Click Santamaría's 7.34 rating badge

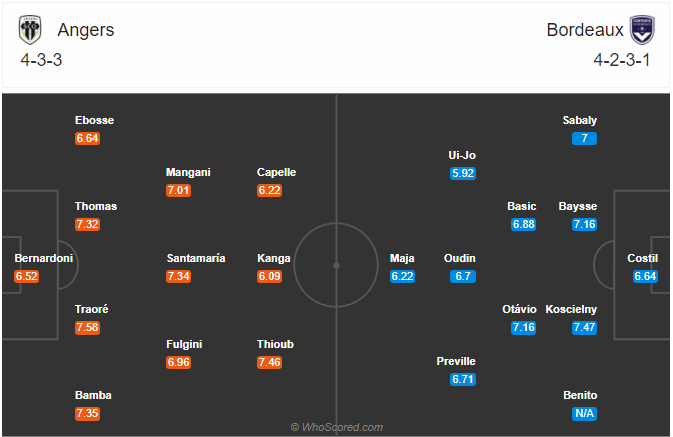pos(179,276)
